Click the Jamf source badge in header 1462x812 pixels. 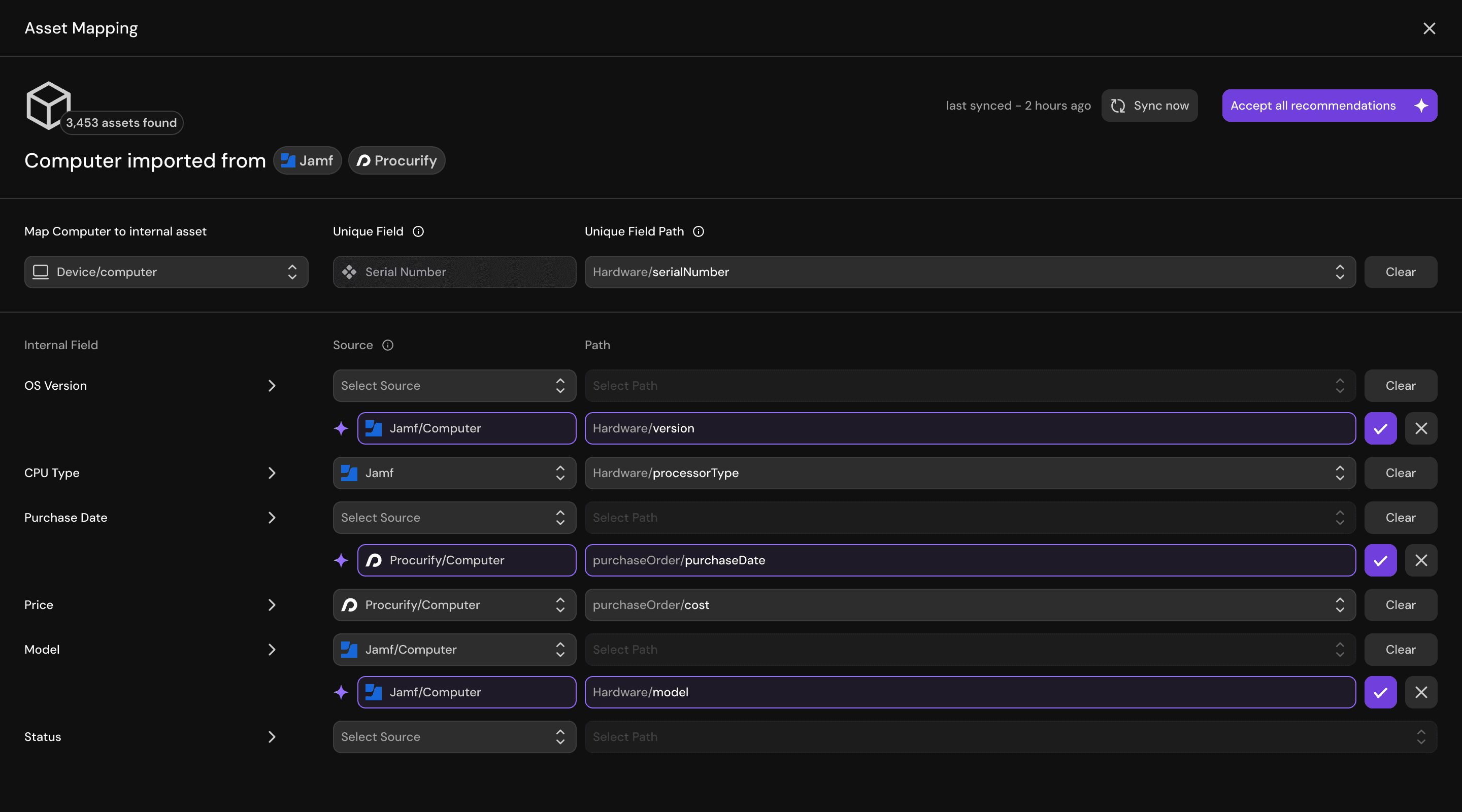pos(308,160)
